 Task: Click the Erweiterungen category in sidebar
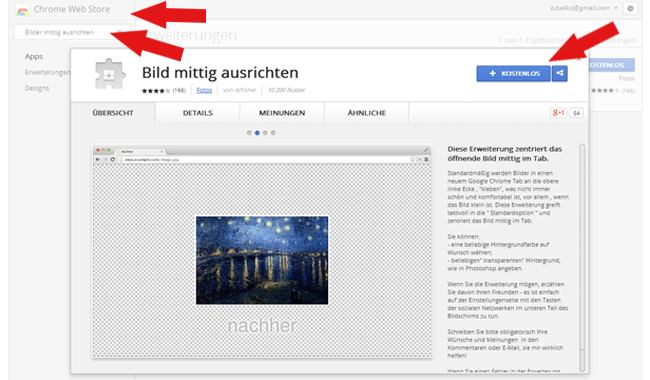(x=47, y=73)
